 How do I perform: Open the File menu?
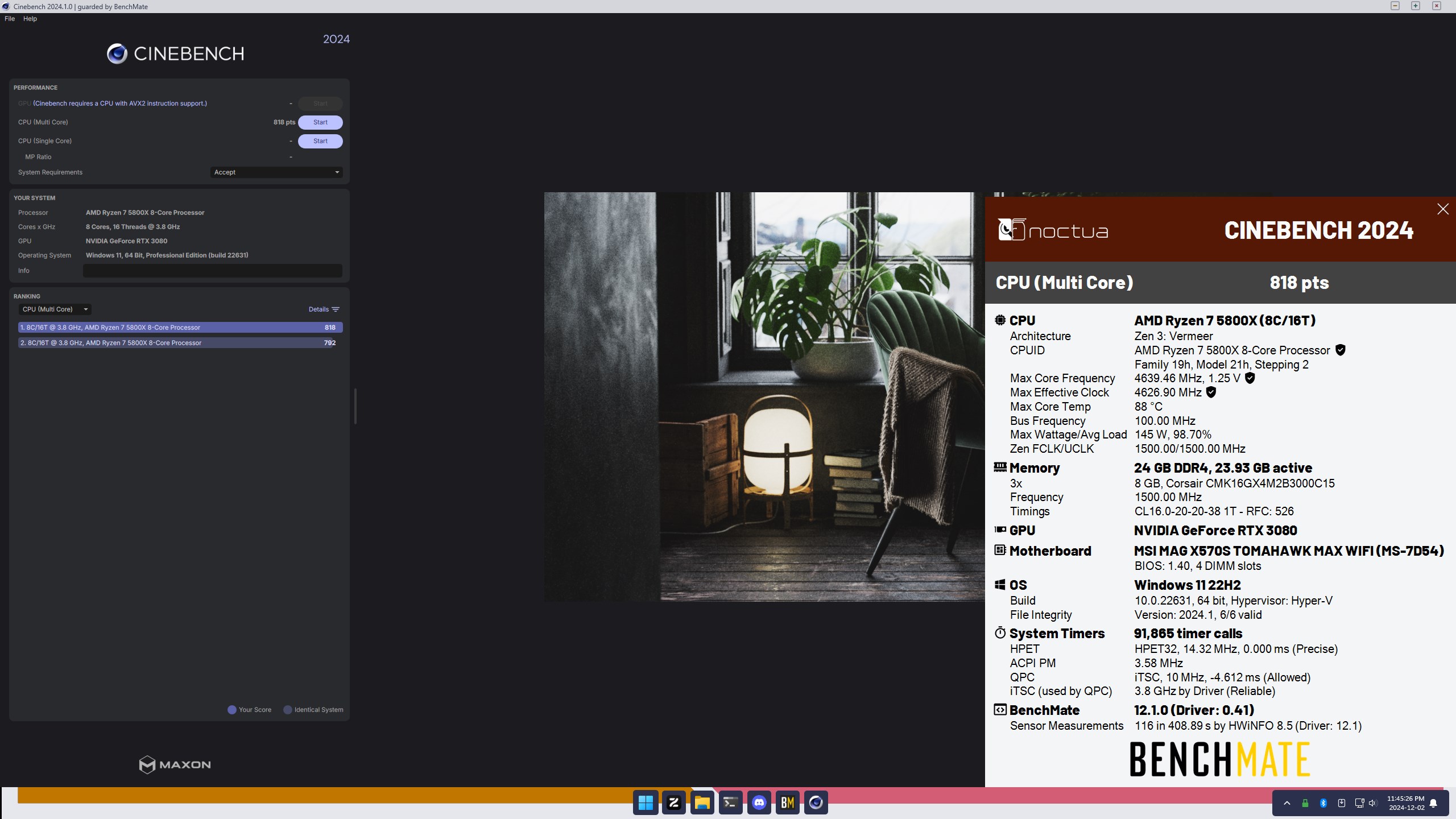point(10,19)
